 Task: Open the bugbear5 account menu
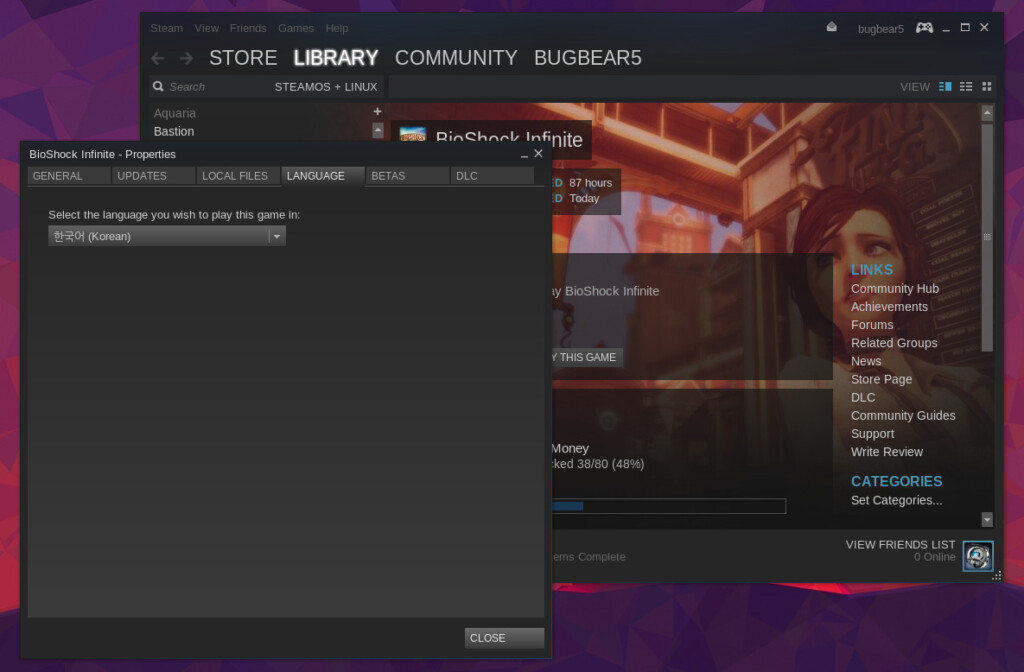tap(880, 29)
